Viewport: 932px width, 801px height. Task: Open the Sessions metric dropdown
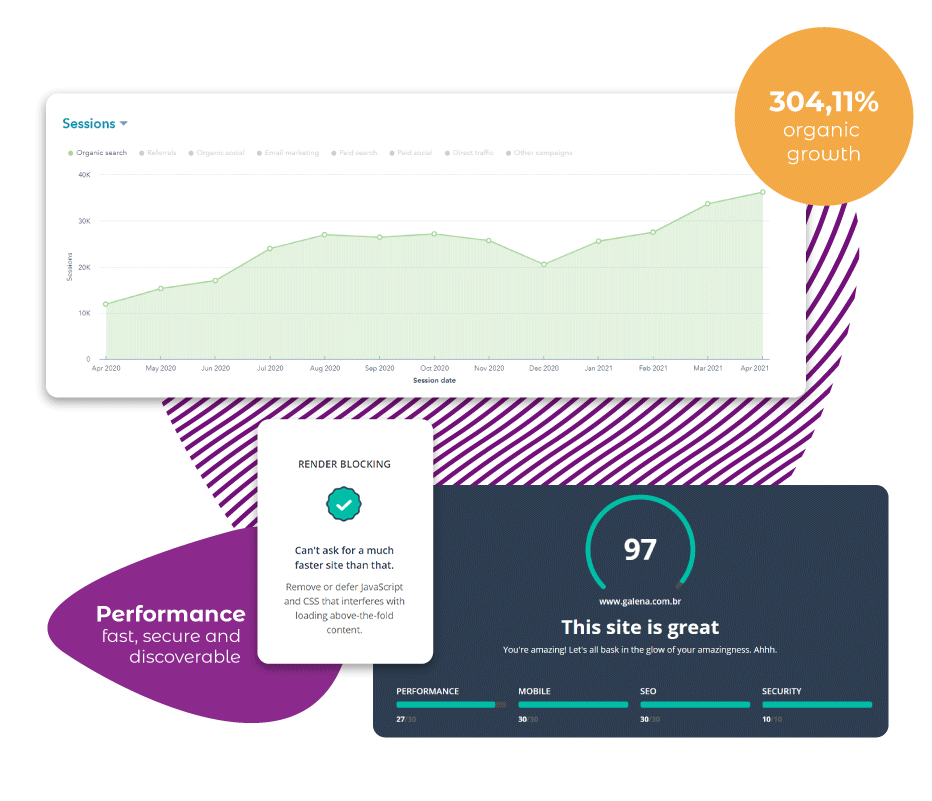[x=89, y=124]
